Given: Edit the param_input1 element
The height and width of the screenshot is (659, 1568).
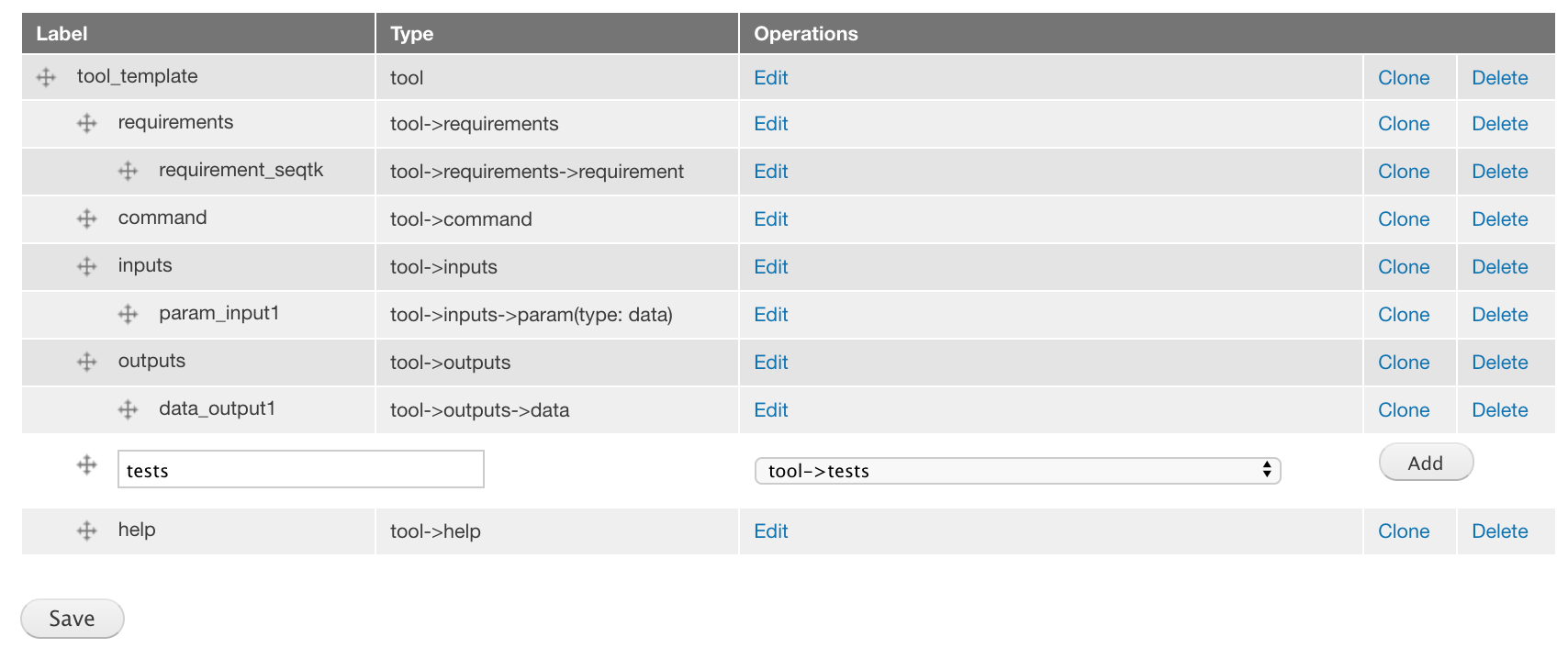Looking at the screenshot, I should 771,315.
